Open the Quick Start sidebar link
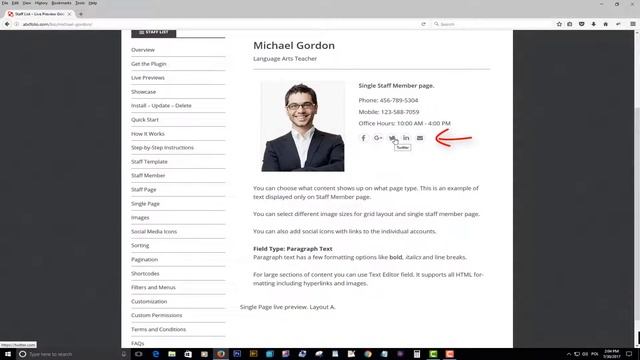 pos(145,120)
